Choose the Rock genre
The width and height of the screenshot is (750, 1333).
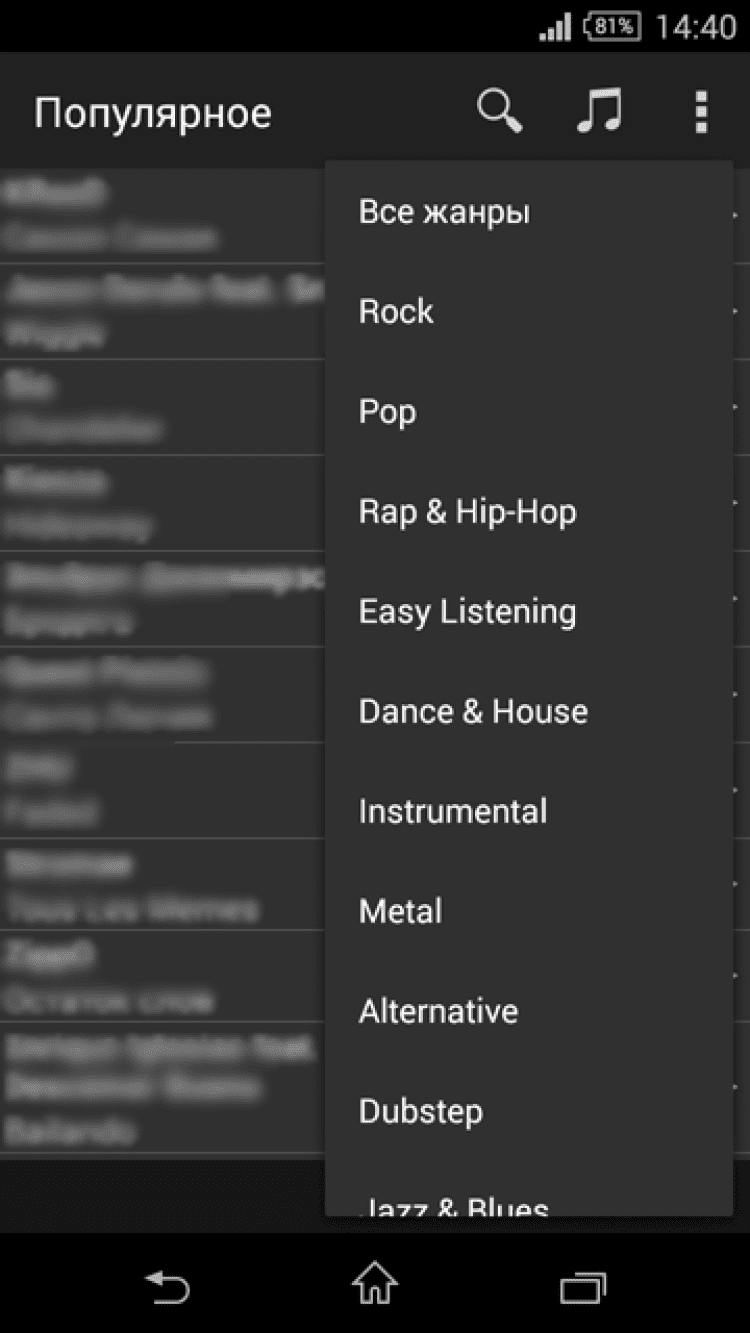tap(397, 312)
